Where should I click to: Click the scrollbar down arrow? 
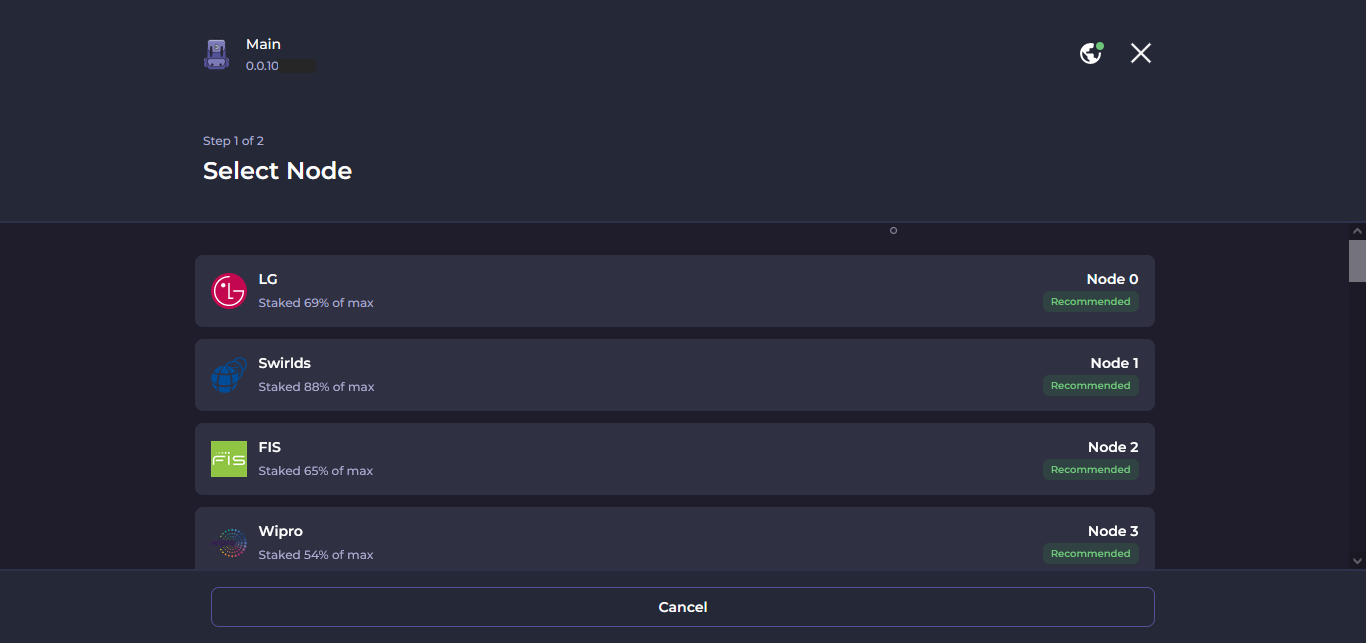click(1357, 561)
